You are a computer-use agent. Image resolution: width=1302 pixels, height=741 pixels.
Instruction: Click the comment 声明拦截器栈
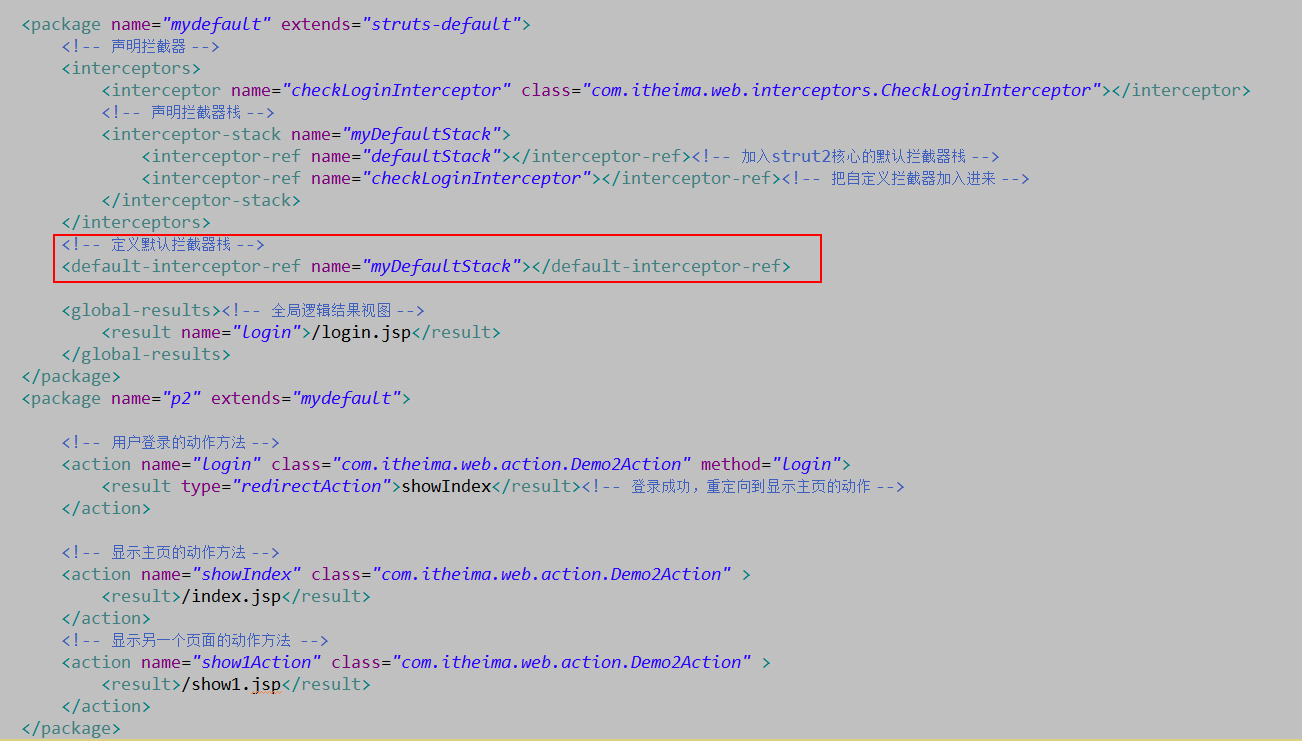(188, 112)
